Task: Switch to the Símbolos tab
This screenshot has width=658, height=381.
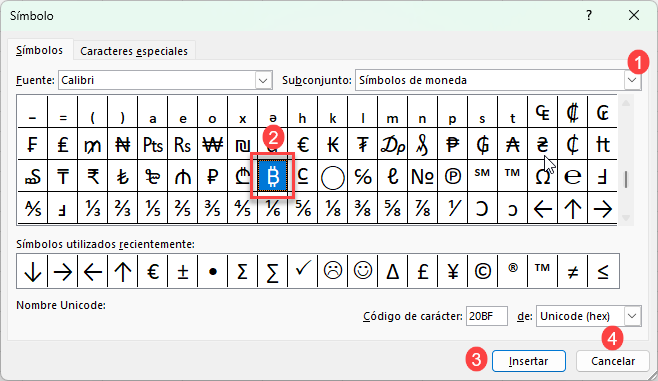Action: (39, 50)
